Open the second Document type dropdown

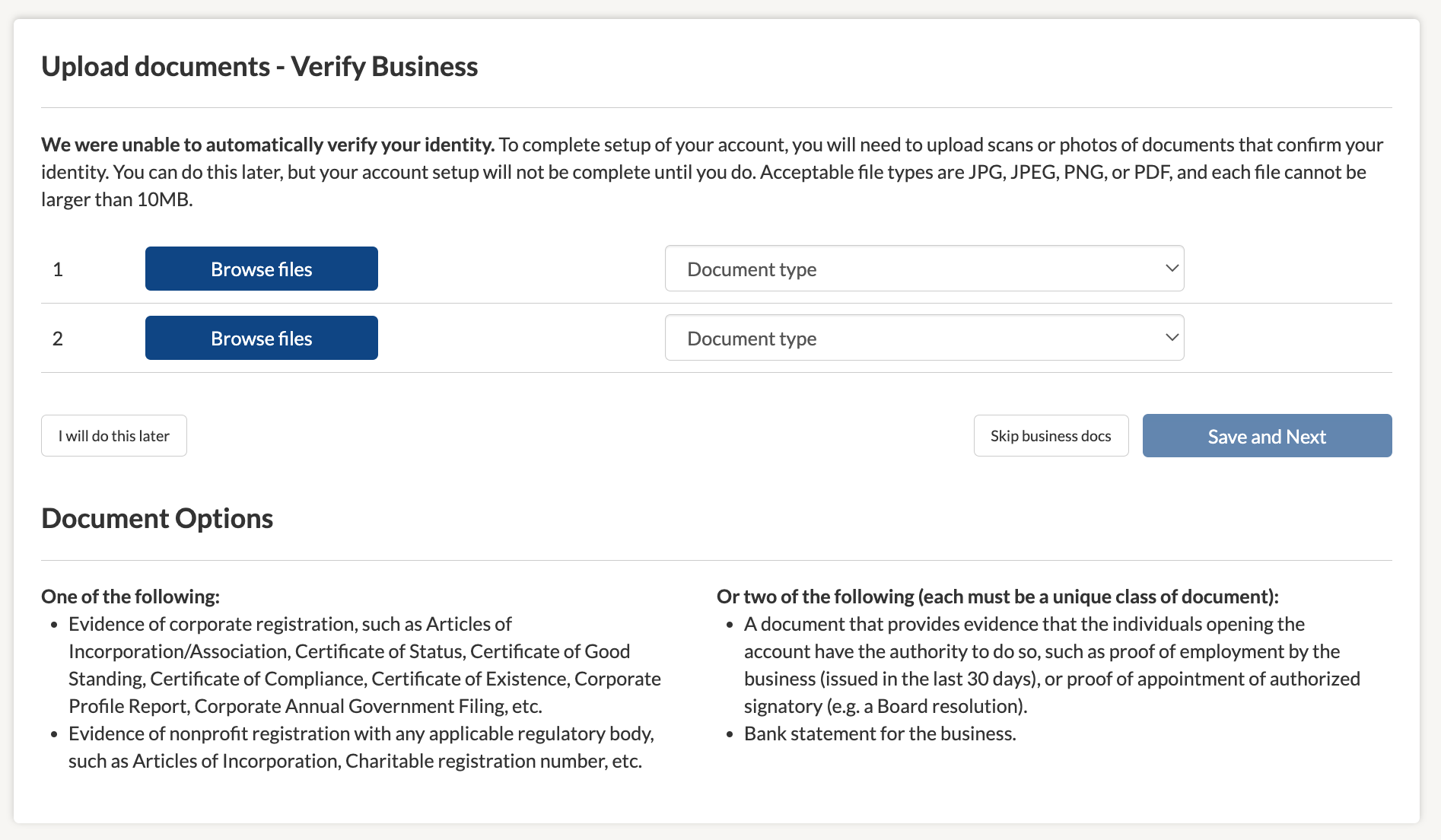[924, 339]
